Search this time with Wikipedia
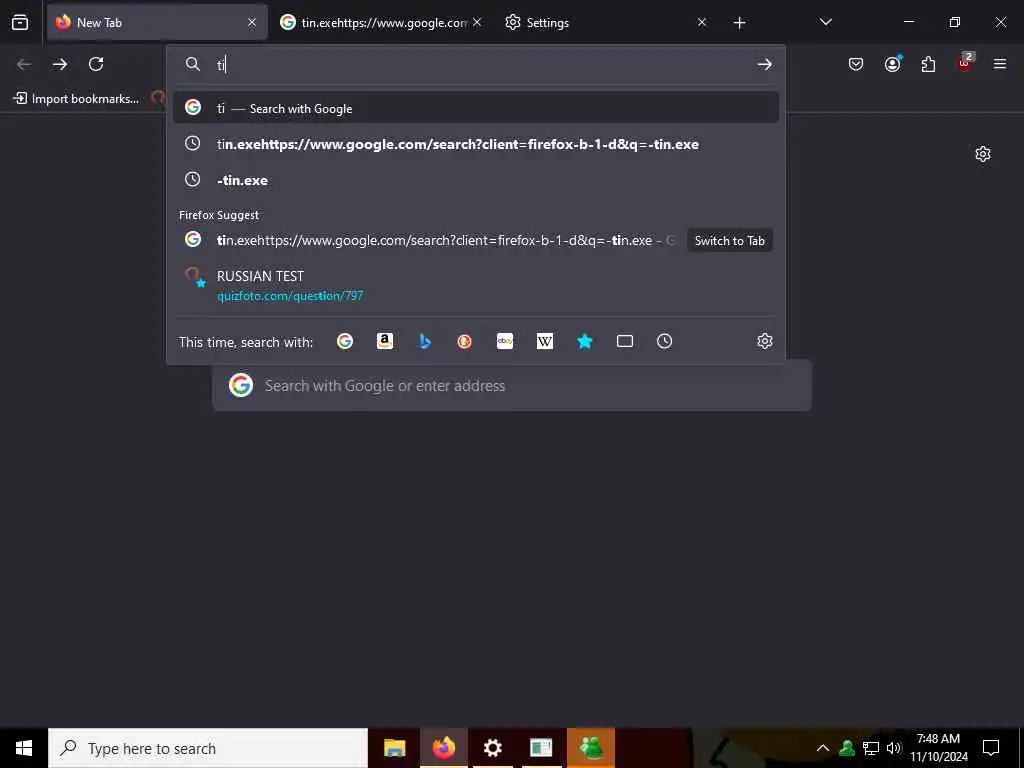Viewport: 1024px width, 768px height. pyautogui.click(x=545, y=341)
